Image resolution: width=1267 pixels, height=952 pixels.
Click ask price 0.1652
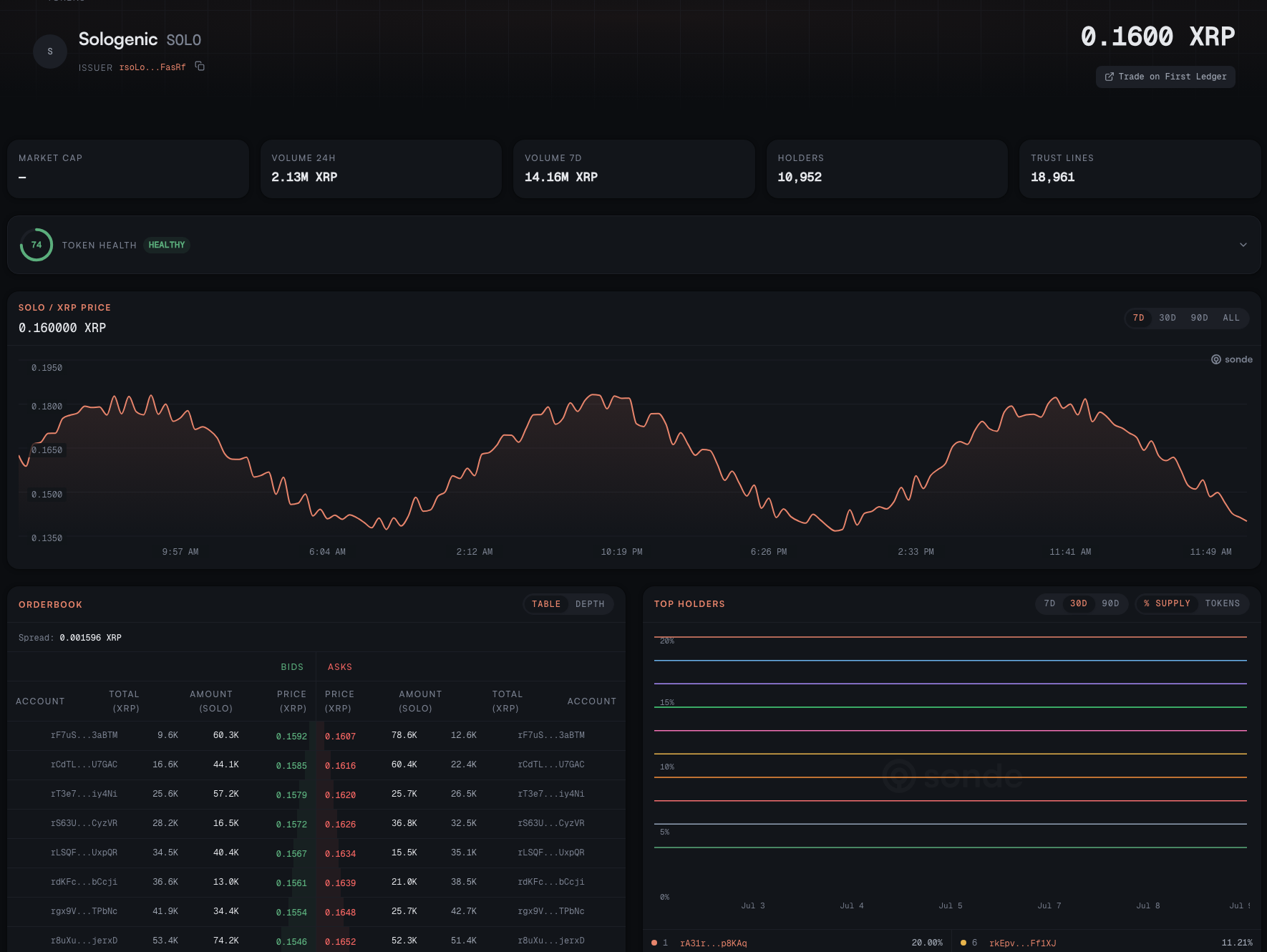(x=340, y=942)
